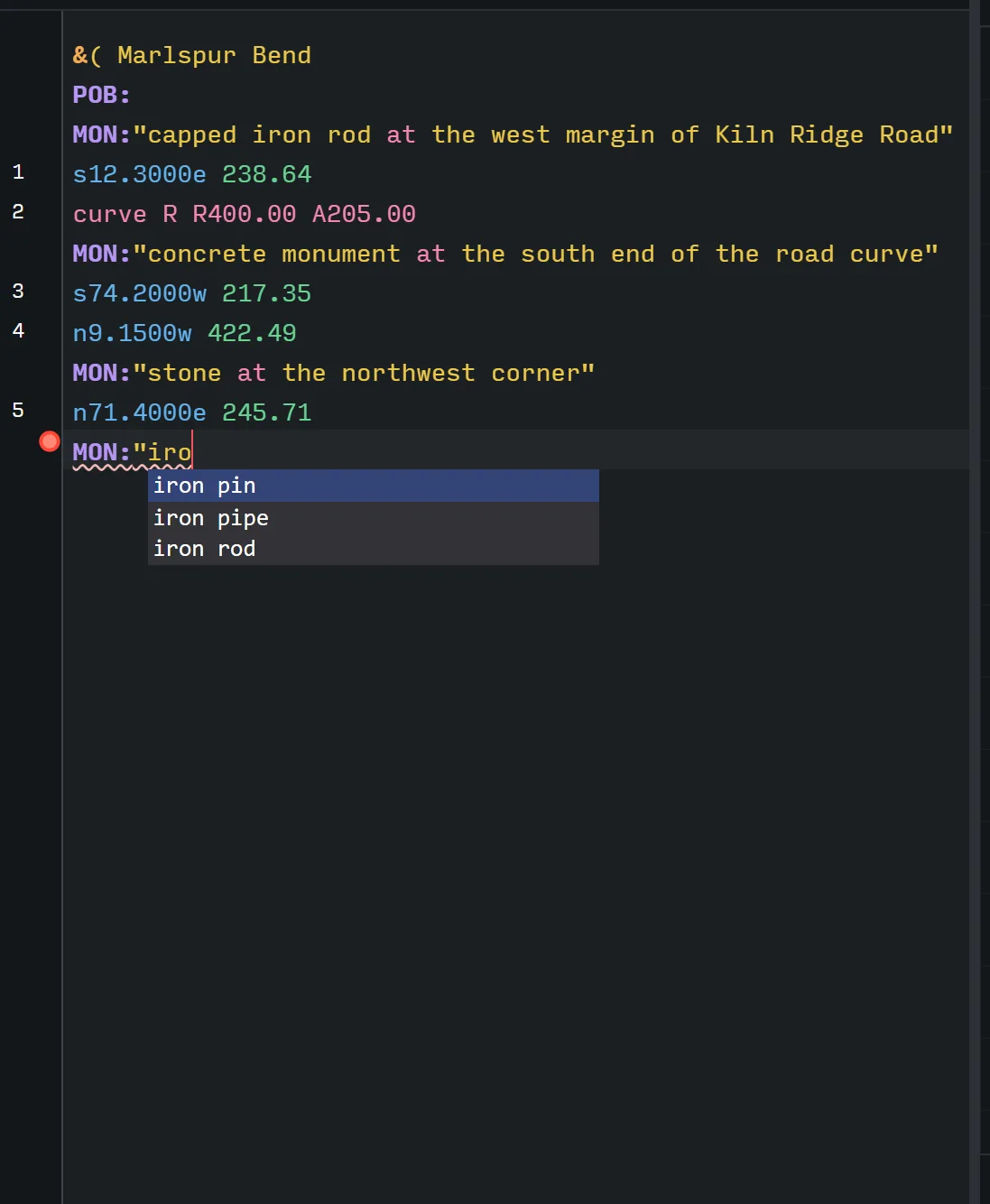Click distance value '238.64'
This screenshot has width=990, height=1204.
[x=266, y=174]
